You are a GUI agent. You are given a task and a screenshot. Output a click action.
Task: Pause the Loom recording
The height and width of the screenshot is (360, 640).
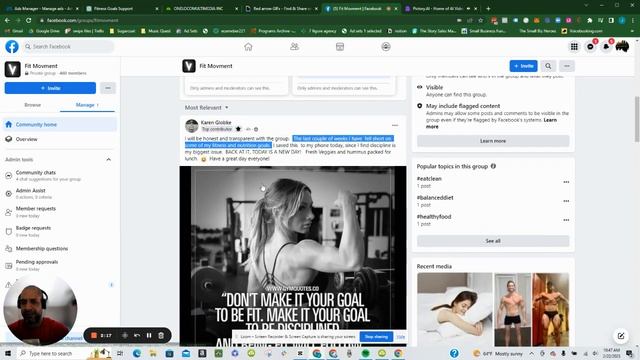[x=149, y=336]
